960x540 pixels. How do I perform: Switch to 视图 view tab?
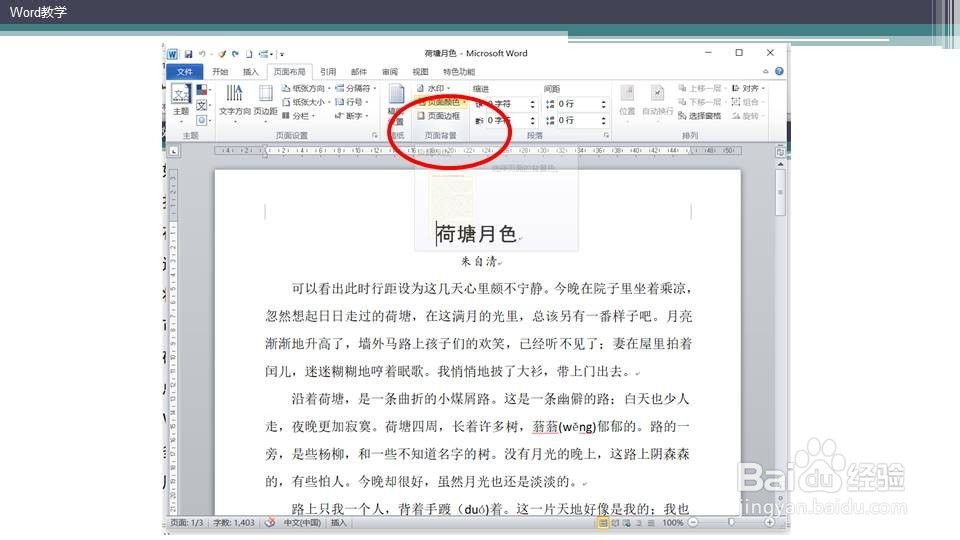421,72
